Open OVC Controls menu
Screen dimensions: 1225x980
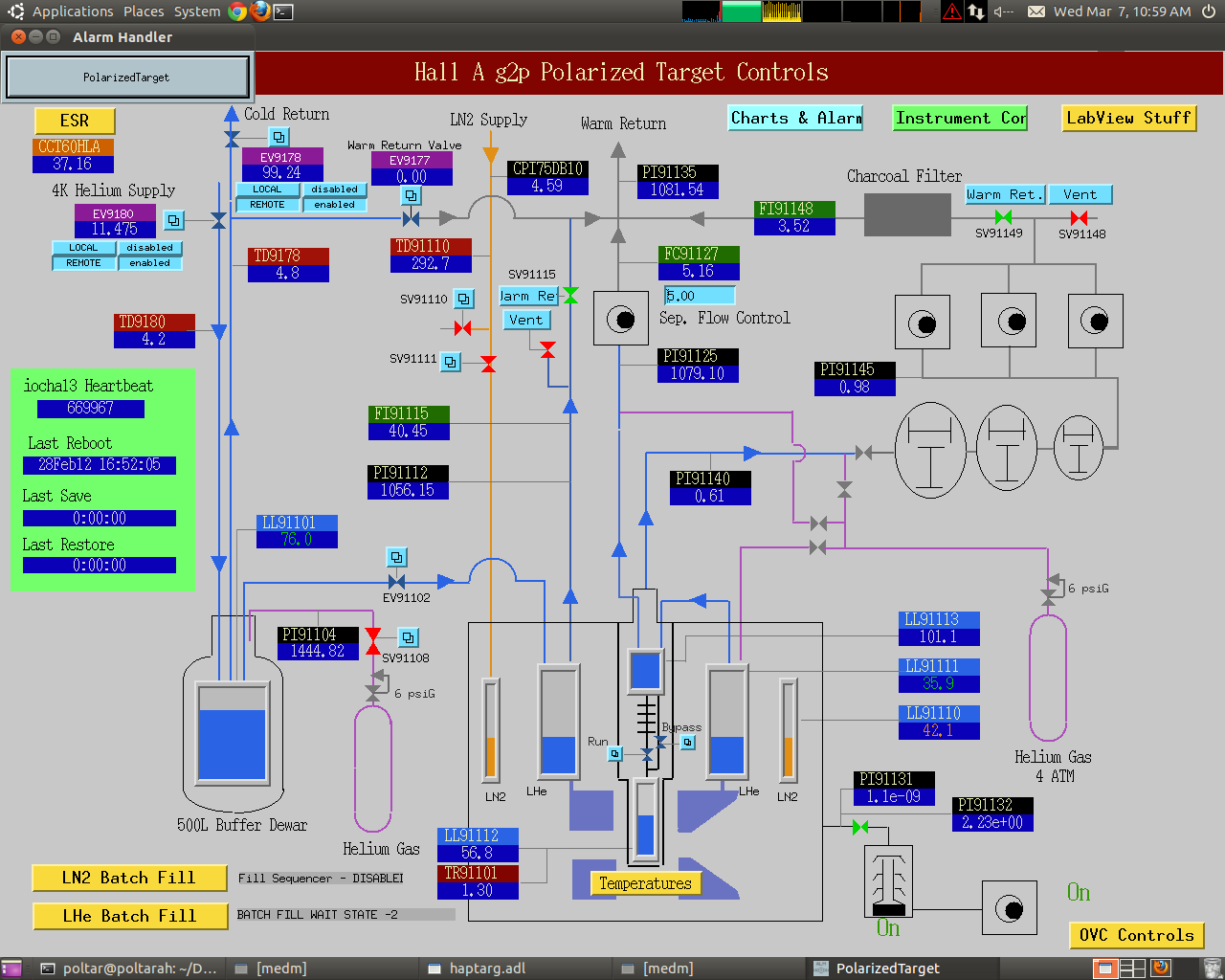1136,935
